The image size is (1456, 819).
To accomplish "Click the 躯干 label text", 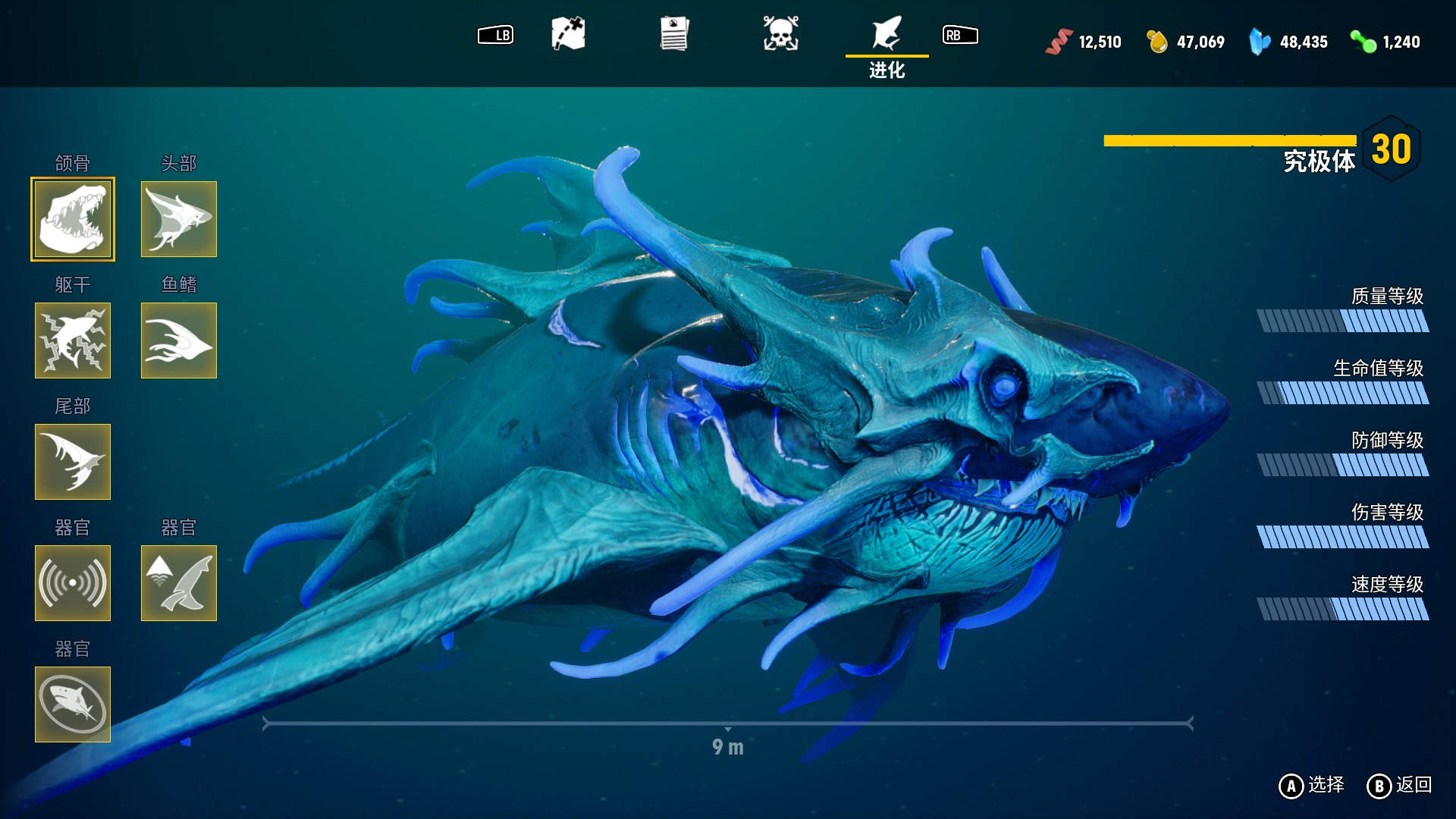I will tap(73, 284).
